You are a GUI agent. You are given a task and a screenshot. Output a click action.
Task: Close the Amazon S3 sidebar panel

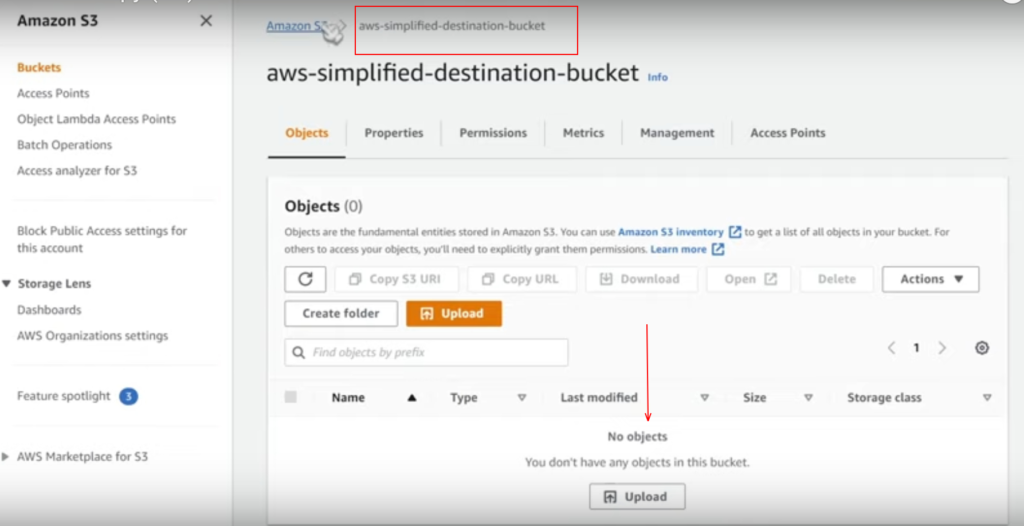click(x=206, y=21)
